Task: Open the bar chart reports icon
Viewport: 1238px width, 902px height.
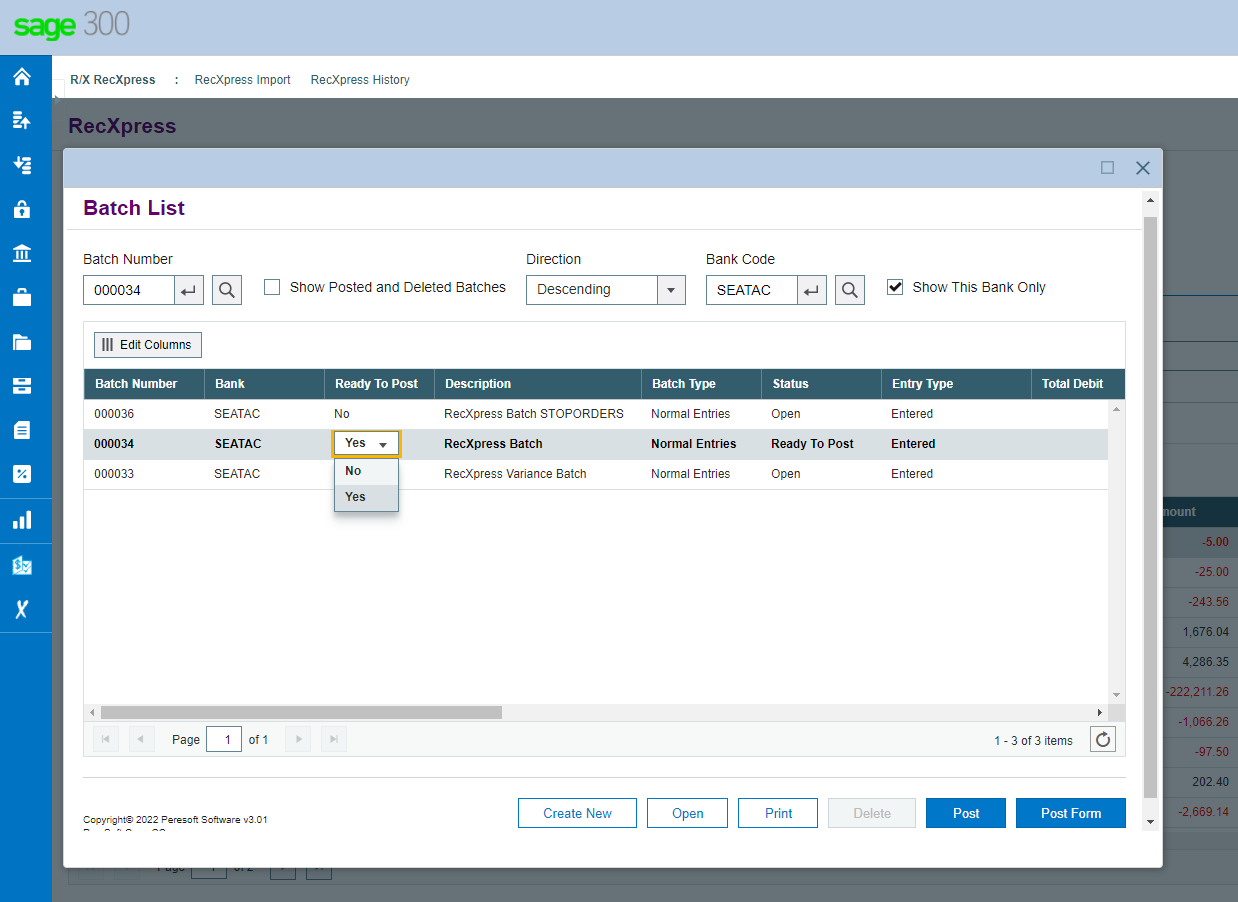Action: tap(22, 520)
